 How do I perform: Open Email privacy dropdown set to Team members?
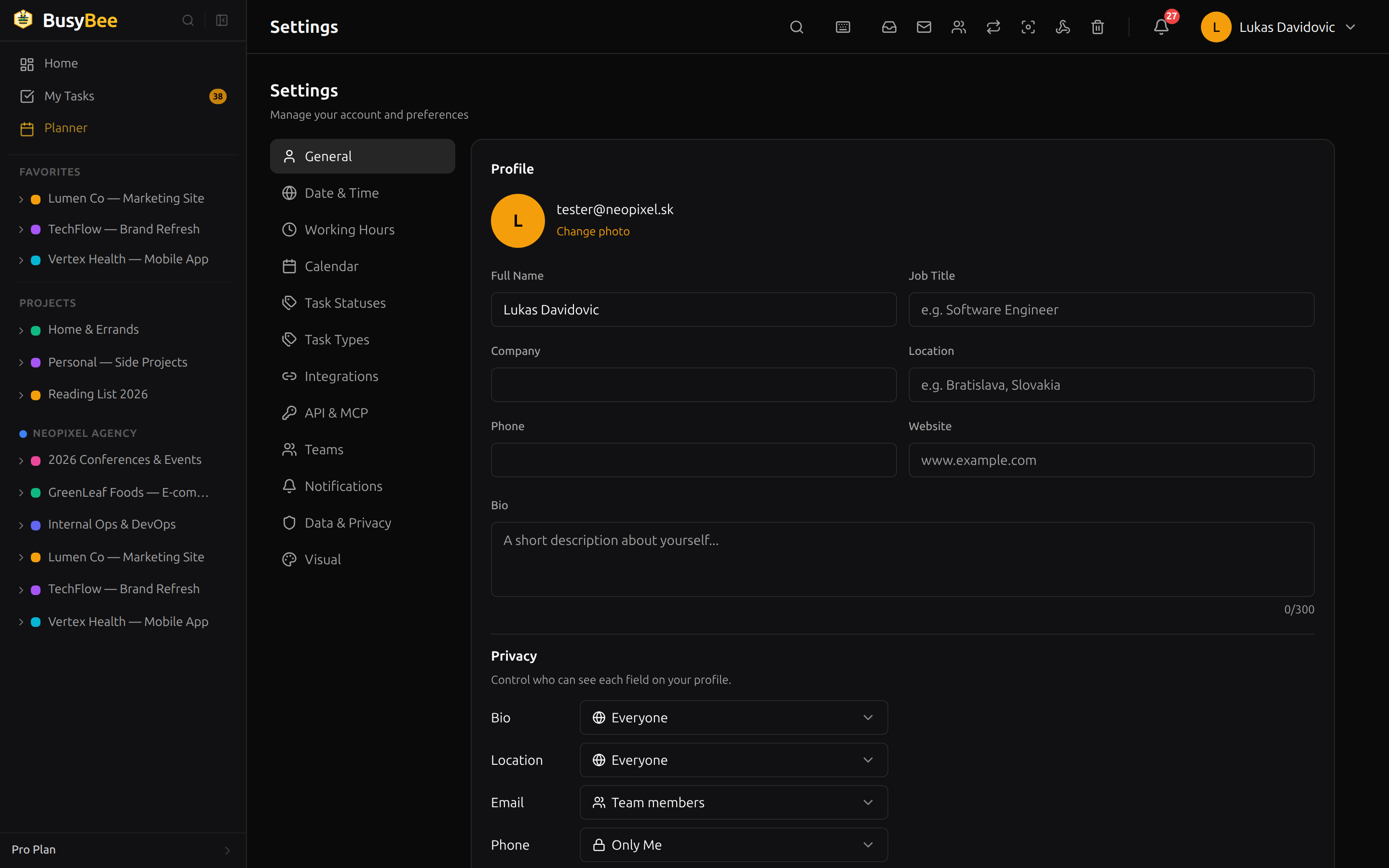[734, 802]
